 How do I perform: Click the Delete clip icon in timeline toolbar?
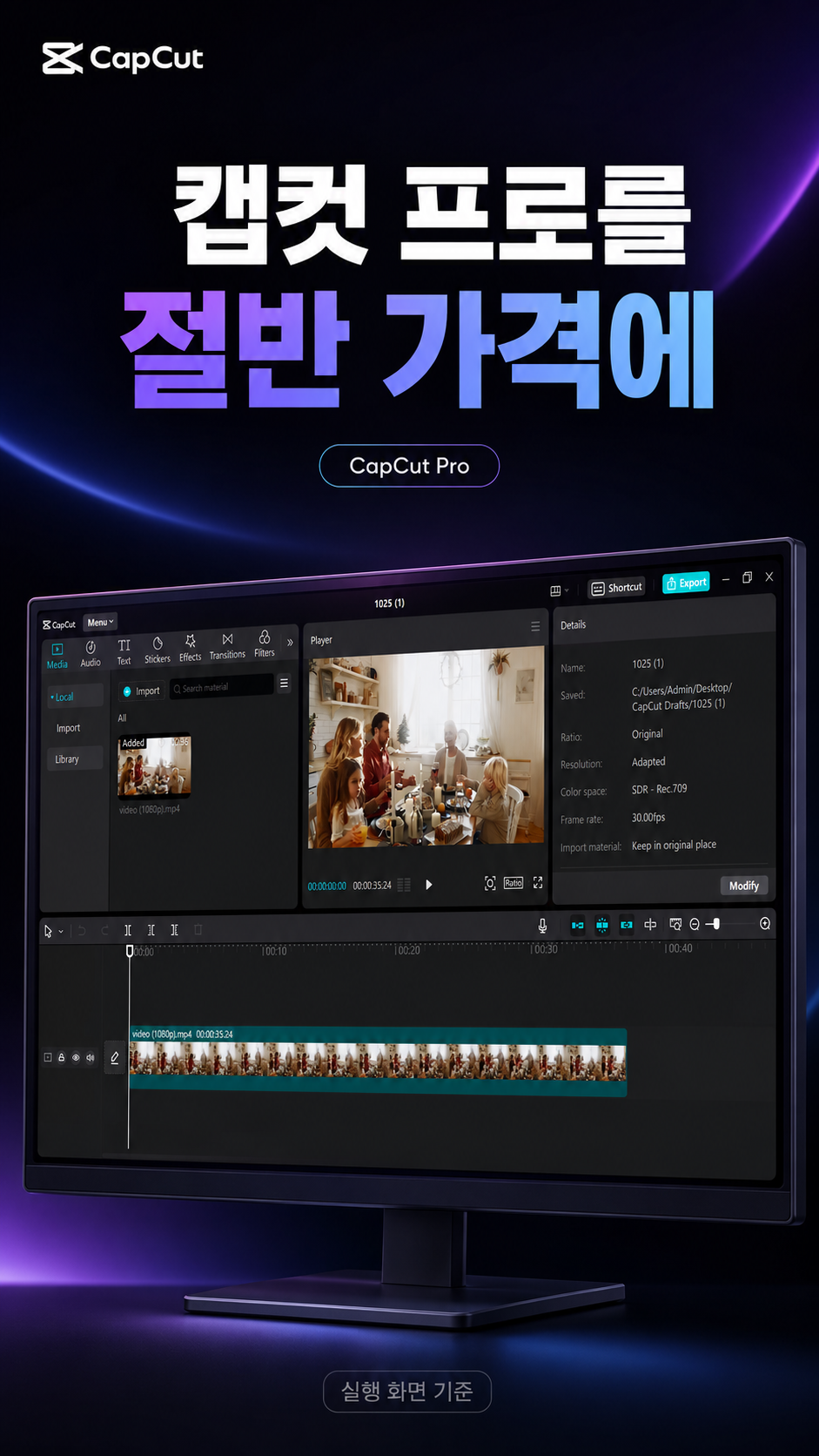(x=198, y=930)
